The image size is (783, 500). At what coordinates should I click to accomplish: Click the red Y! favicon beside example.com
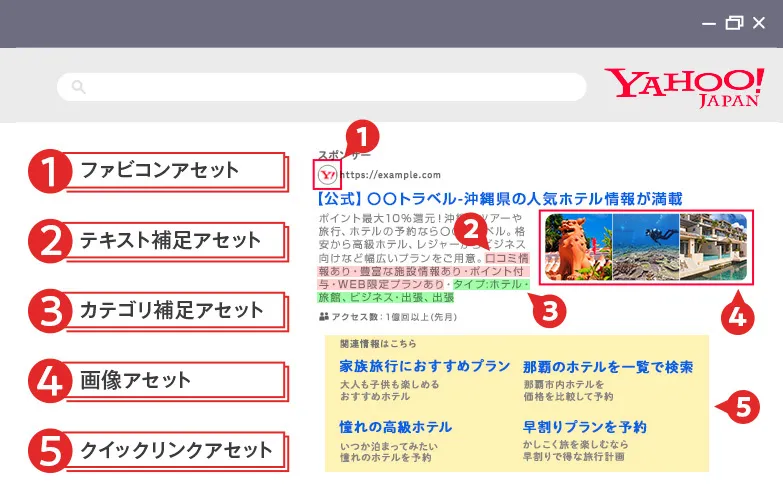point(327,174)
